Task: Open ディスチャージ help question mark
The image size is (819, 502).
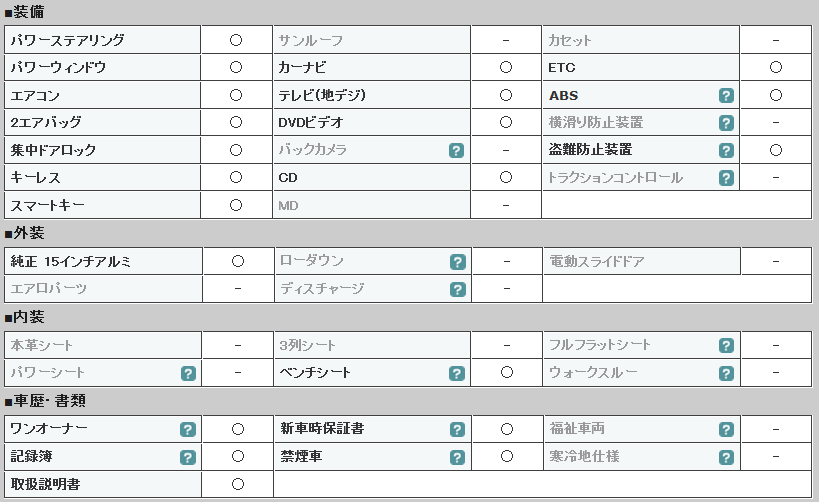Action: 458,289
